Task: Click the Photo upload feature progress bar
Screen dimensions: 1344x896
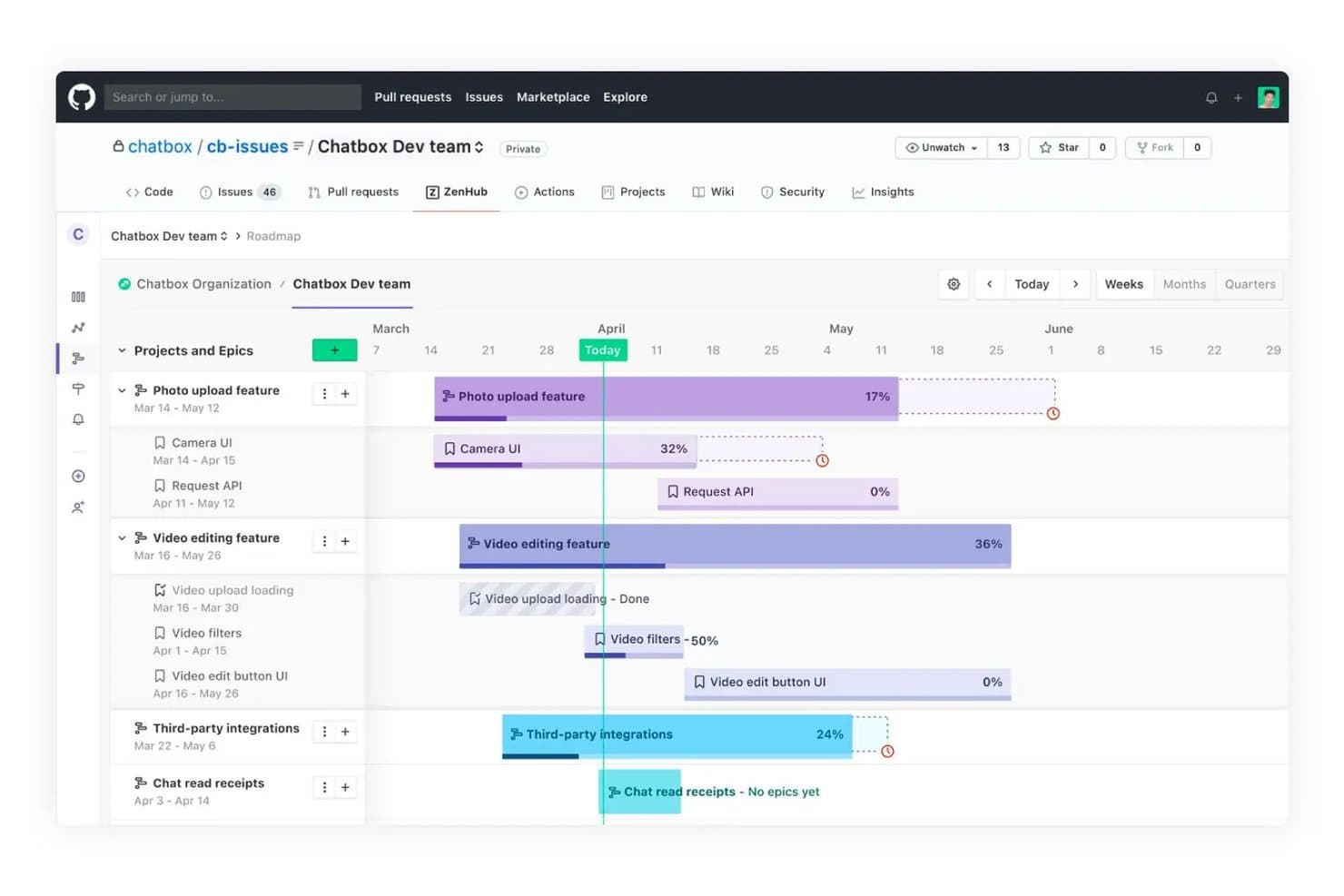Action: (667, 399)
